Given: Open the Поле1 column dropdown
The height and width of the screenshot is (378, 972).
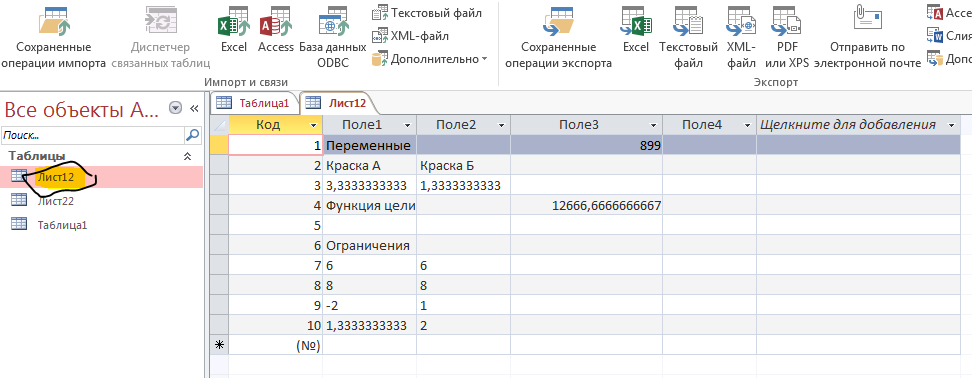Looking at the screenshot, I should point(407,125).
